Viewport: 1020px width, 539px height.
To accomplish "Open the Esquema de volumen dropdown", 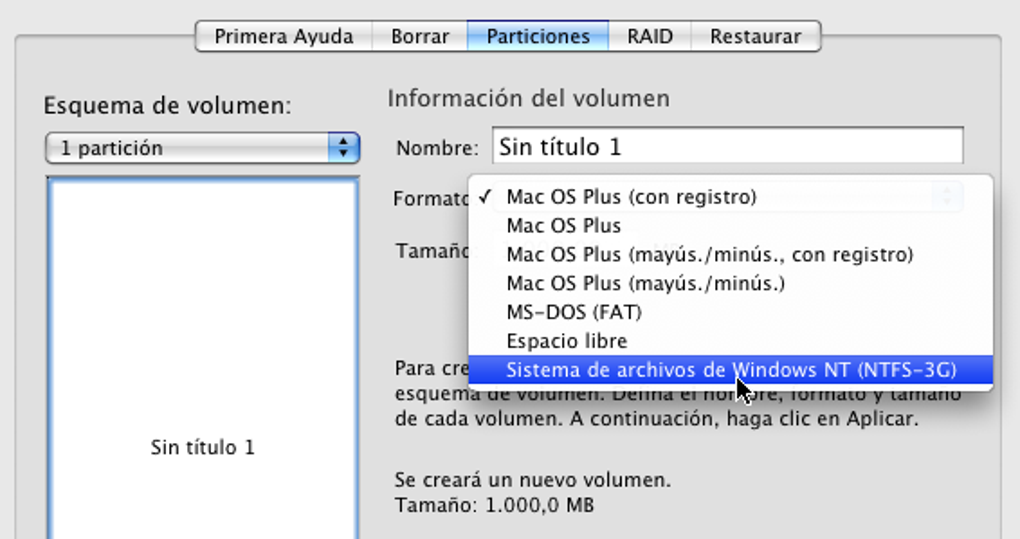I will [202, 148].
